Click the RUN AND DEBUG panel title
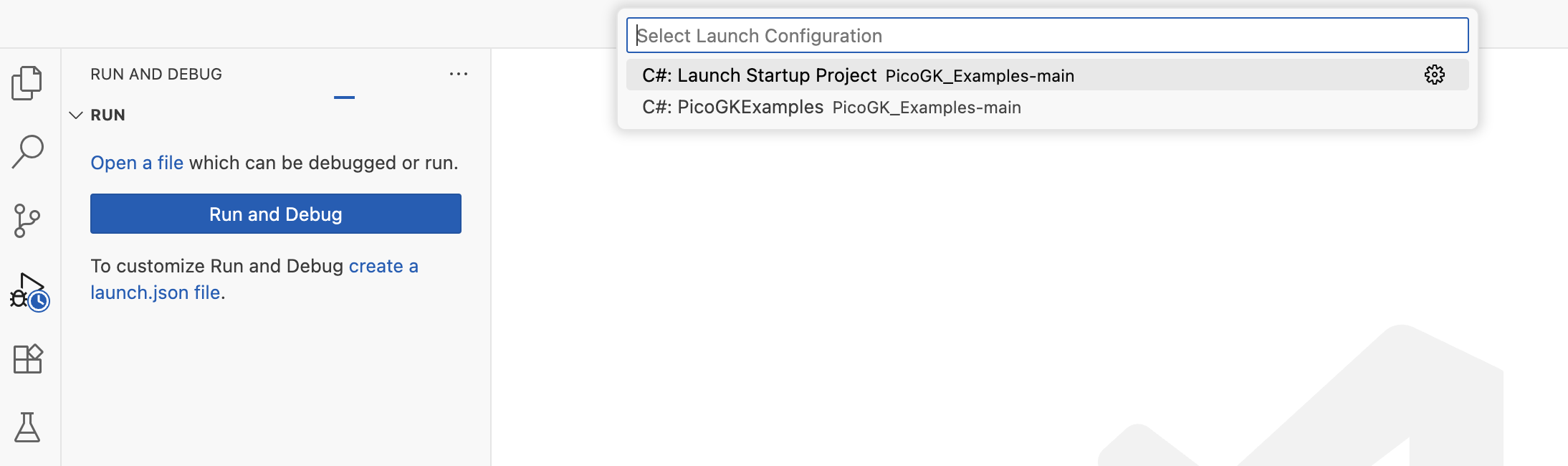Screen dimensions: 1568x466 tap(156, 74)
